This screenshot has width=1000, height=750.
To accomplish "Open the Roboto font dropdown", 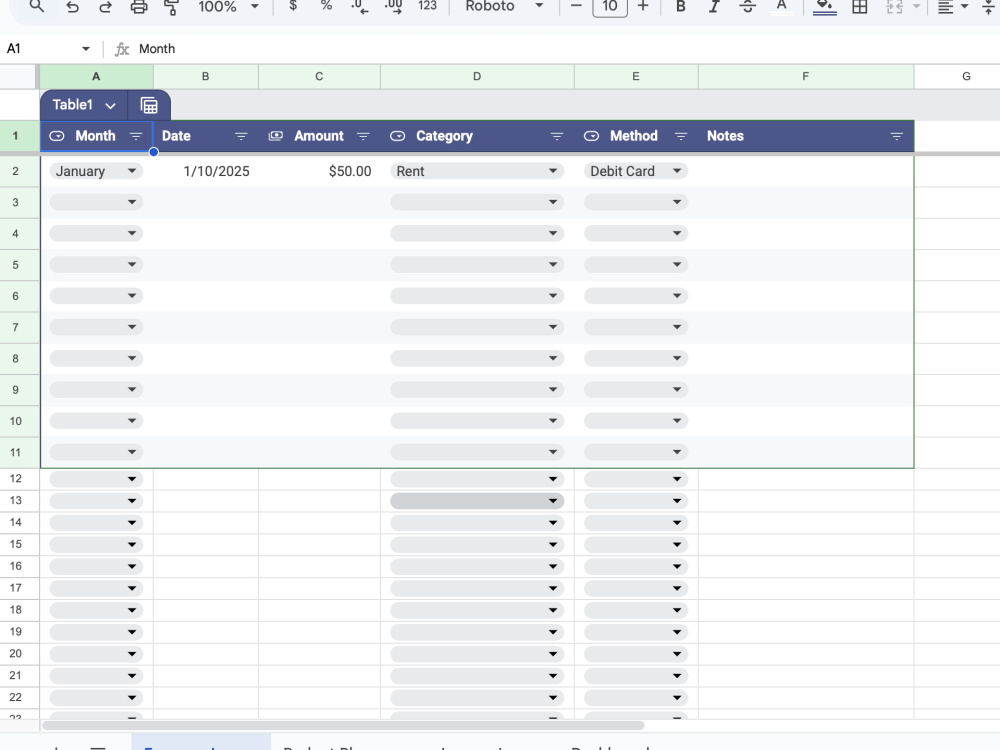I will tap(504, 6).
